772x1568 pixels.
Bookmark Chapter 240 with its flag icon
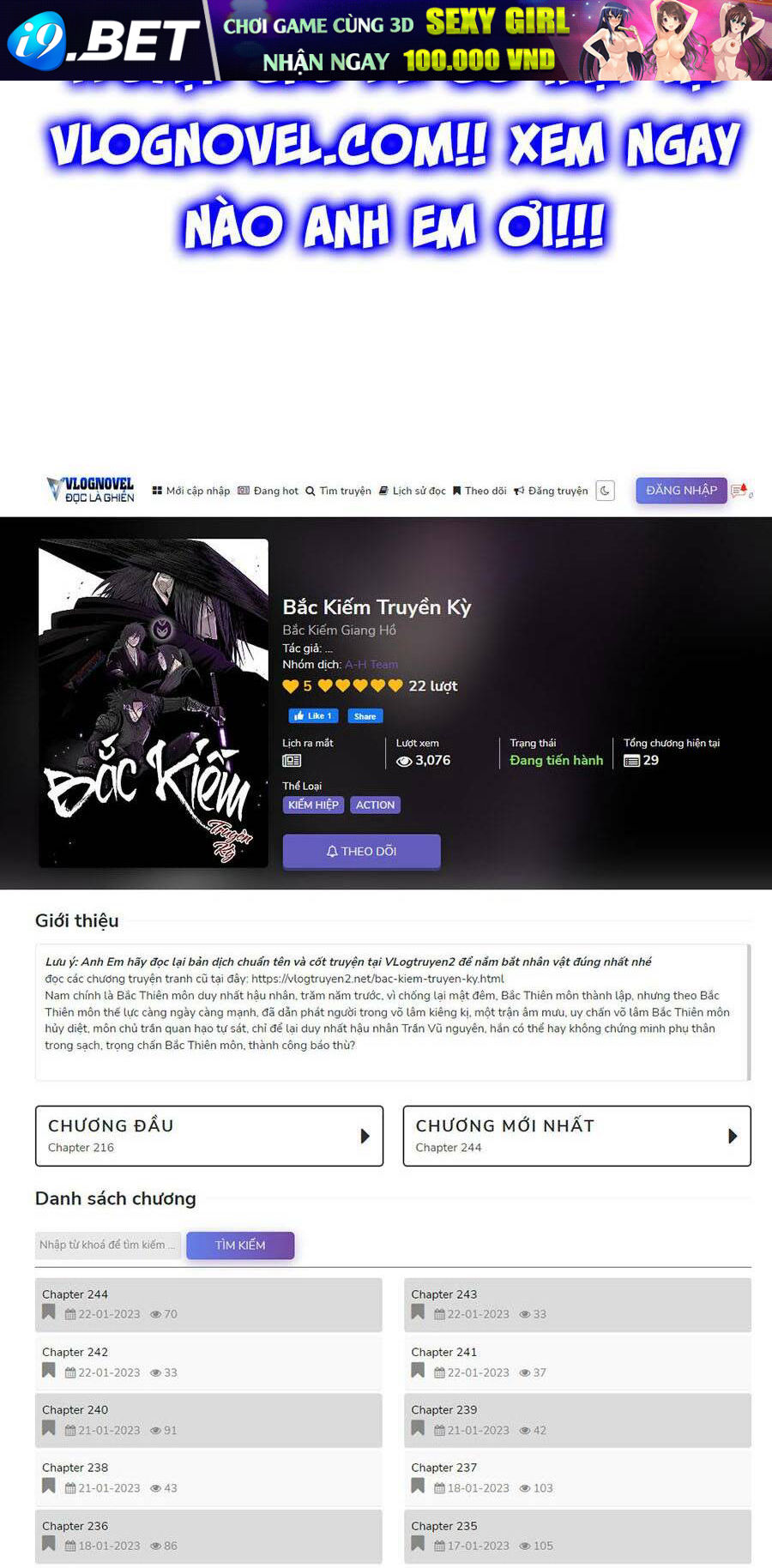[x=49, y=1428]
